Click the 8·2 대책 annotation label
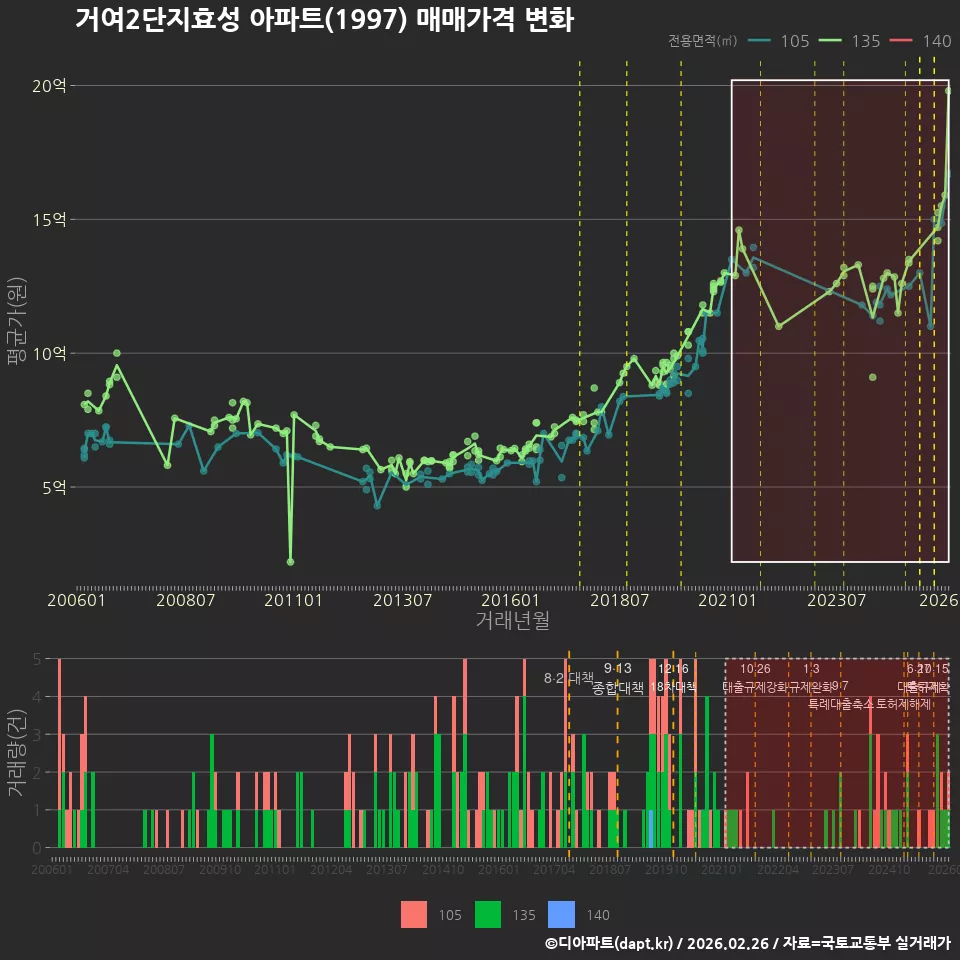The image size is (960, 960). click(x=569, y=678)
